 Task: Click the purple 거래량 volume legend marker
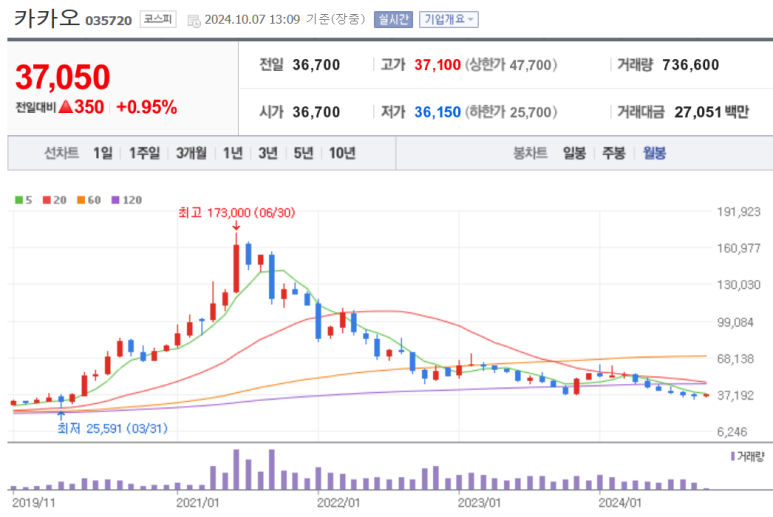click(x=733, y=457)
